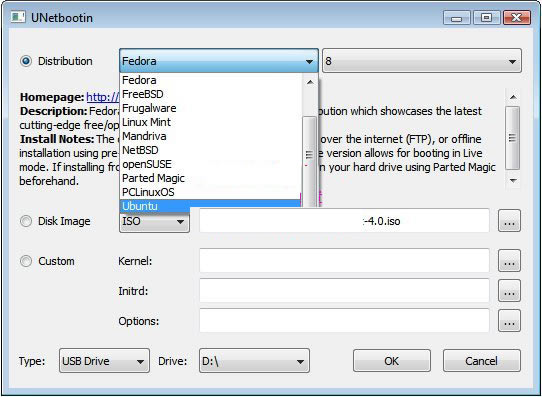Screen dimensions: 542x397
Task: Click the disk image path field
Action: click(344, 221)
